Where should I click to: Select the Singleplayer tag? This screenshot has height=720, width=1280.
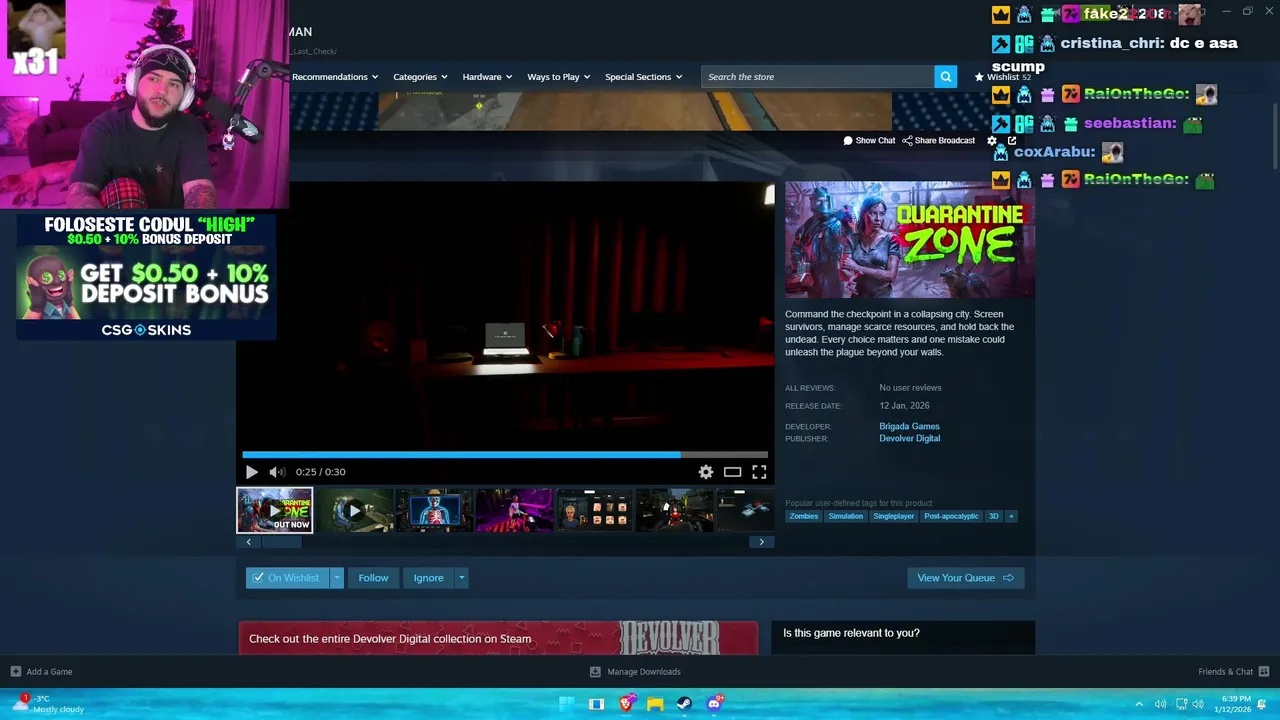893,516
